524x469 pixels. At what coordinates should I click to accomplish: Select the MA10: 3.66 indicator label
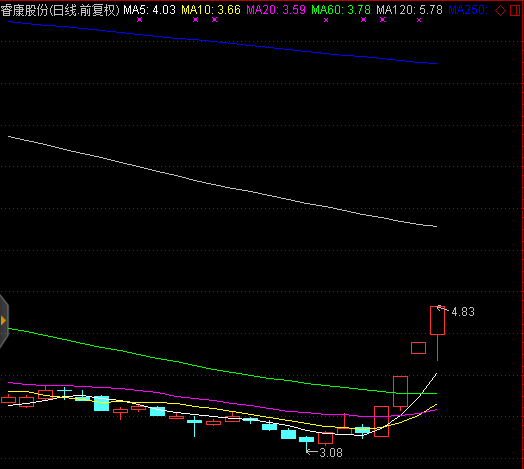pos(211,10)
